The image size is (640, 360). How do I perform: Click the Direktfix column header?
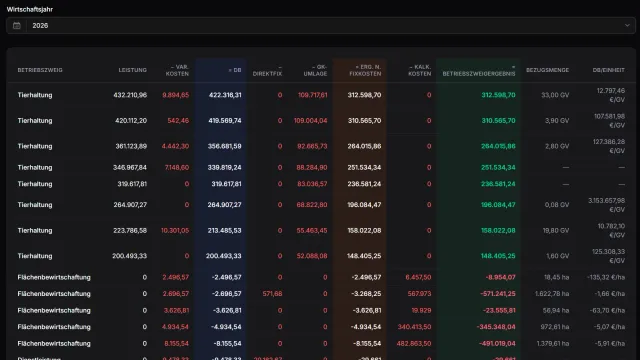click(x=267, y=70)
